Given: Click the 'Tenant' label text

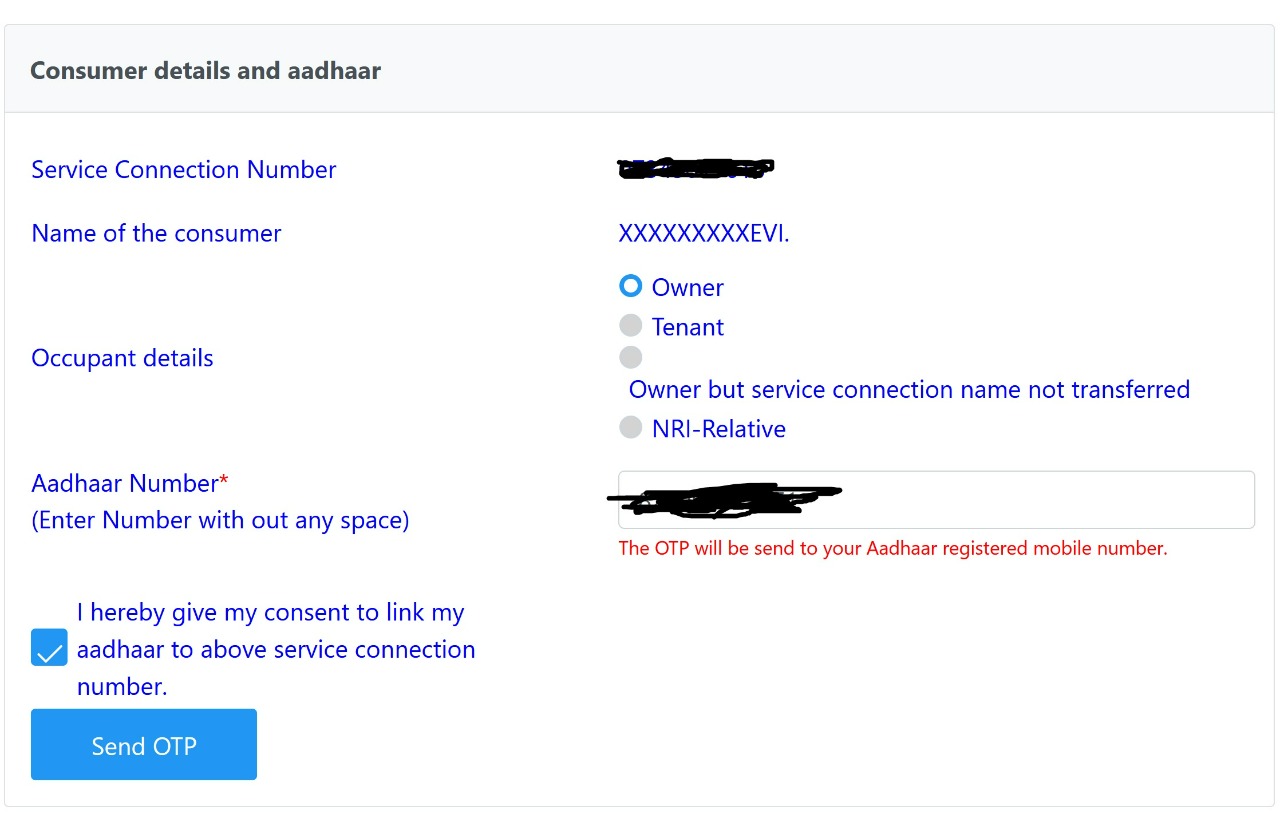Looking at the screenshot, I should click(x=687, y=328).
